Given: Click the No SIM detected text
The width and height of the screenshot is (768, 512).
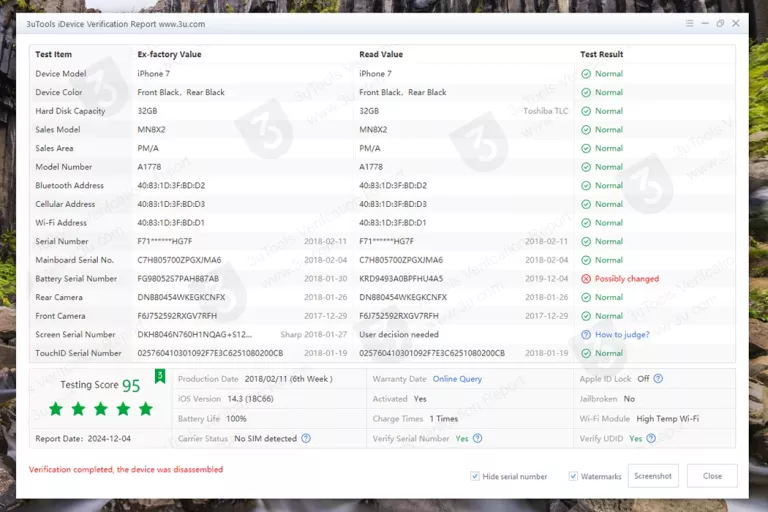Looking at the screenshot, I should 265,439.
